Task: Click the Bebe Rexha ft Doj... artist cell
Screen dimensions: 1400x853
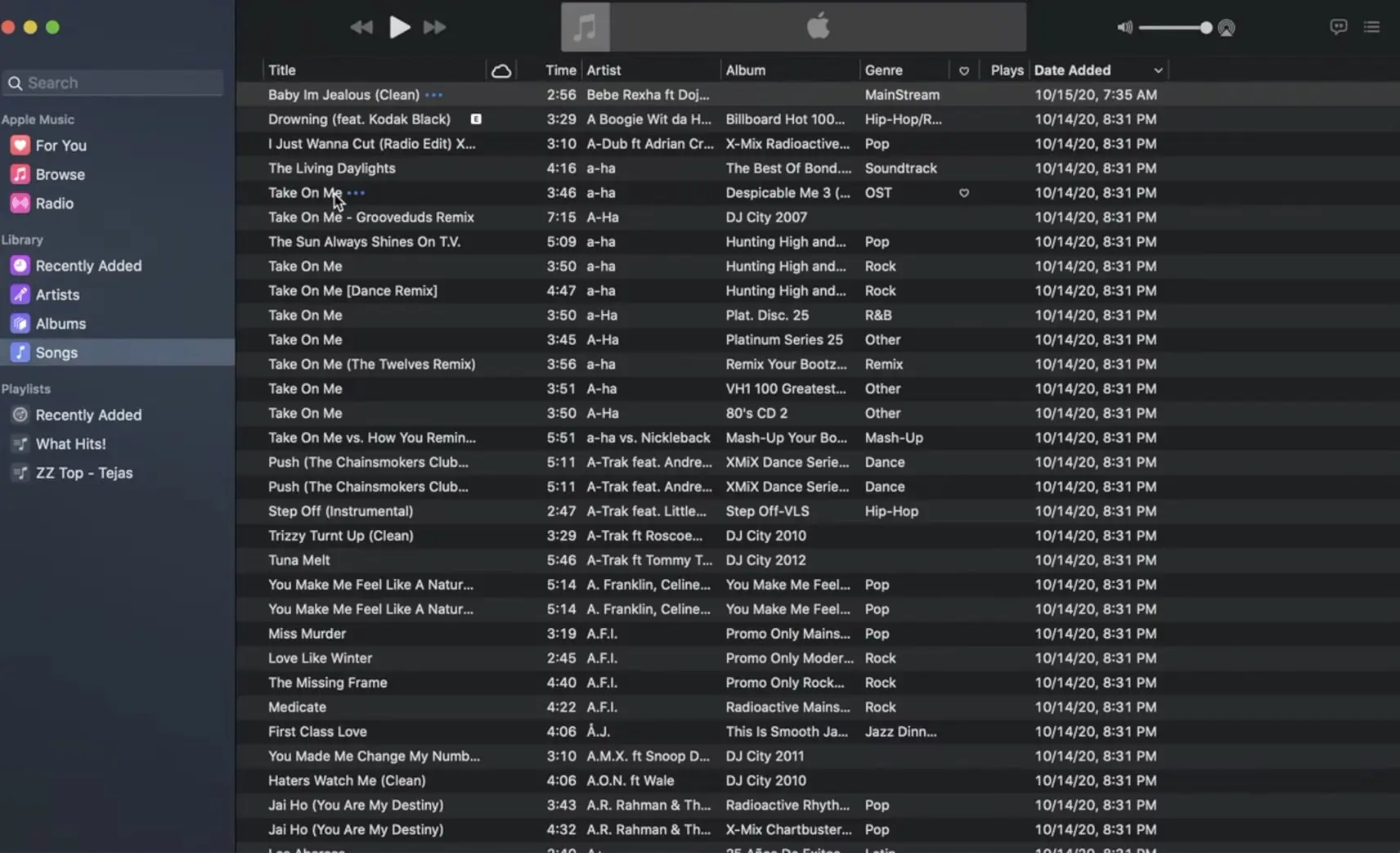Action: 648,95
